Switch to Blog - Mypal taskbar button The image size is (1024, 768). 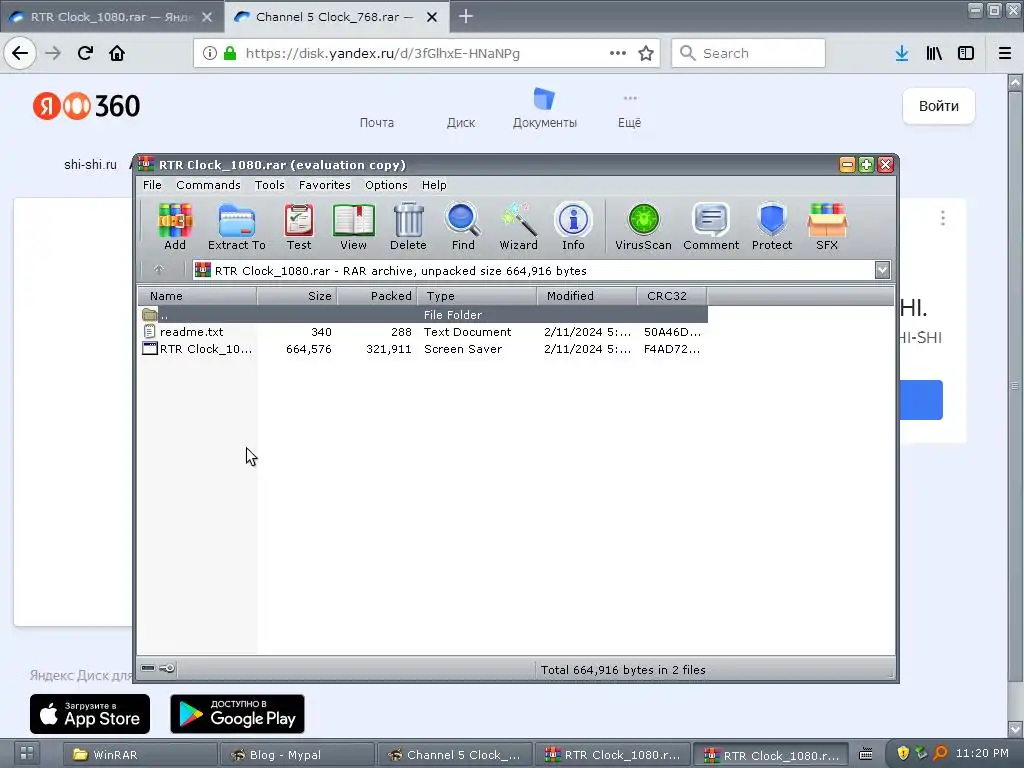pos(298,755)
